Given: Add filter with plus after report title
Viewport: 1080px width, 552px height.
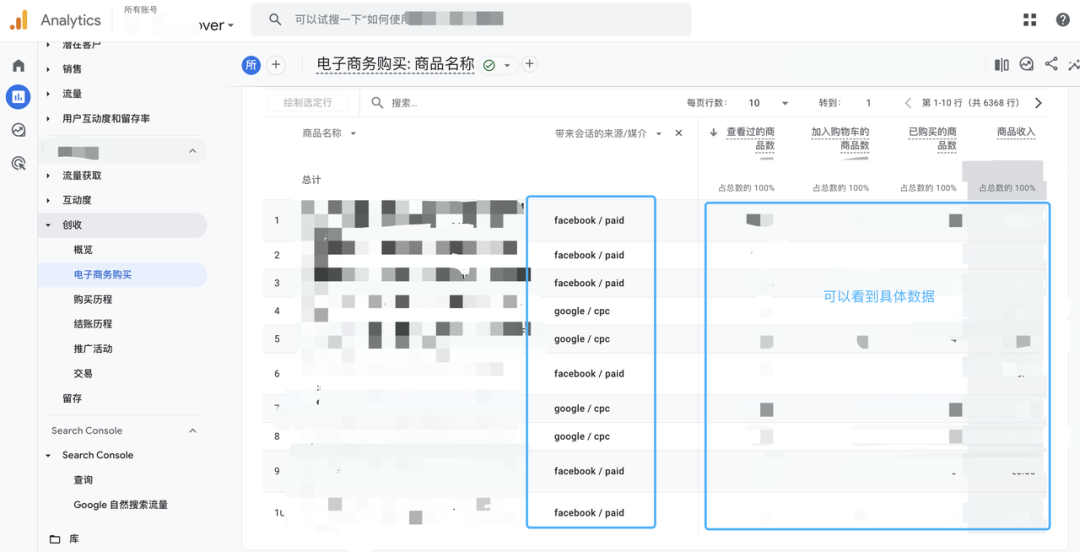Looking at the screenshot, I should tap(529, 64).
